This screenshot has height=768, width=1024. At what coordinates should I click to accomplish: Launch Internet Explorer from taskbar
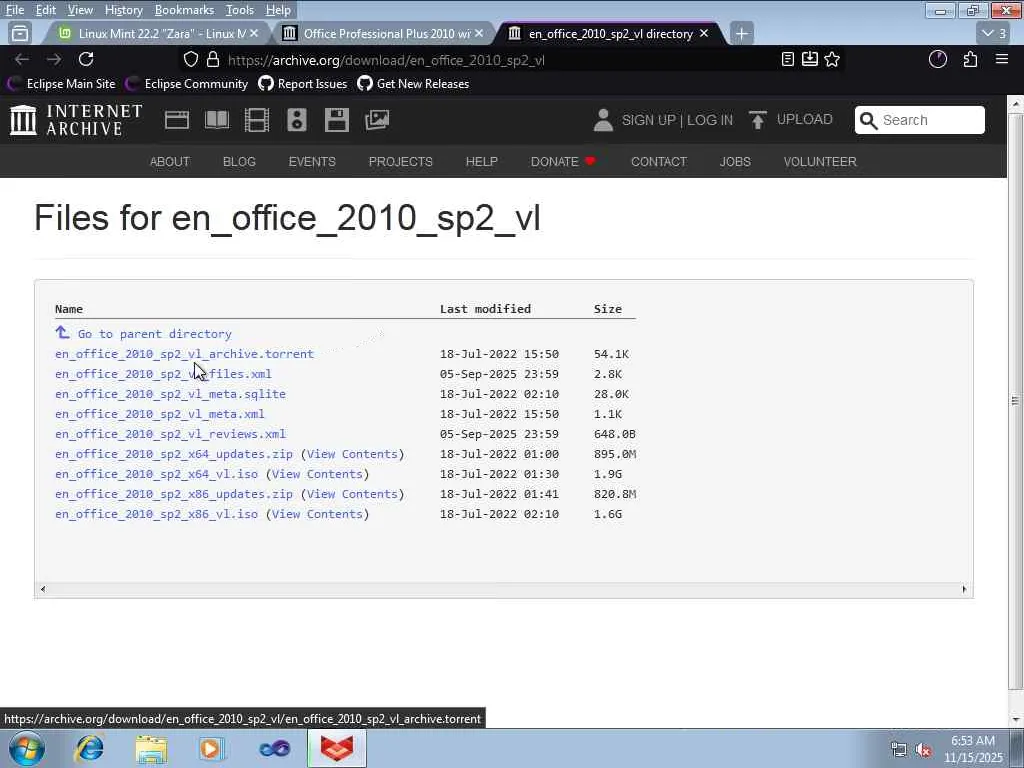click(x=89, y=748)
